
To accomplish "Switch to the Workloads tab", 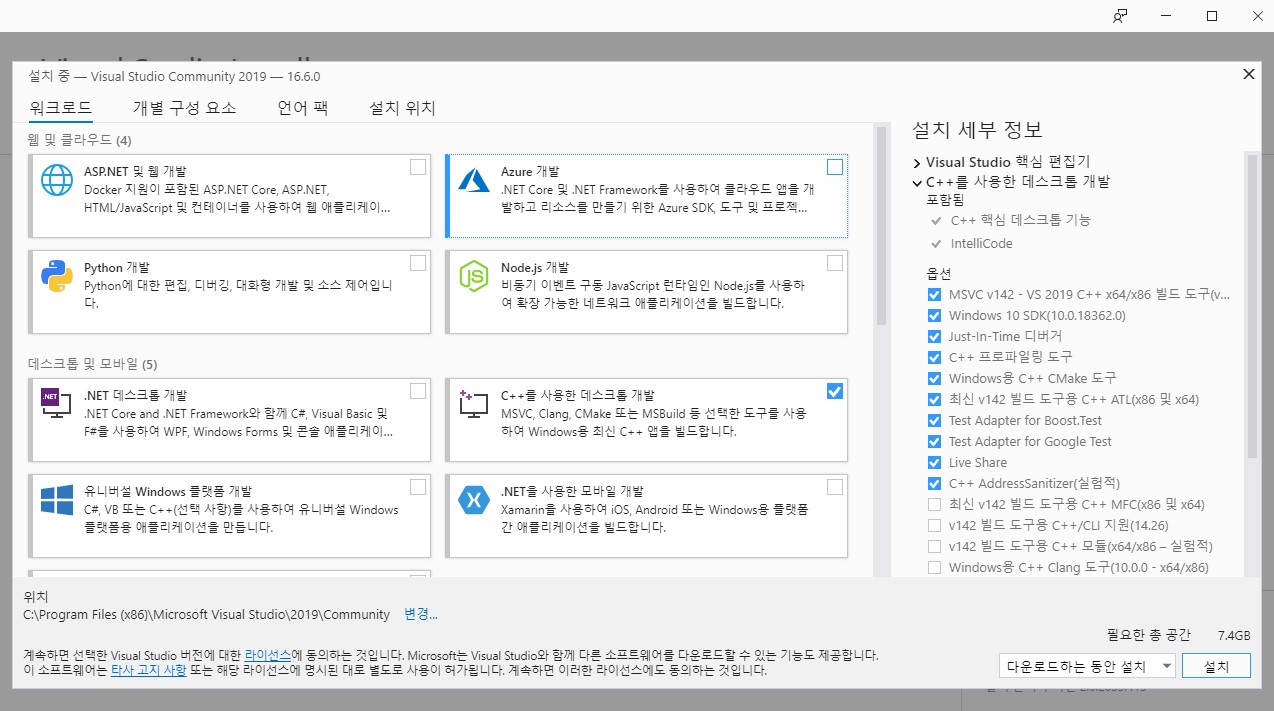I will pos(61,108).
